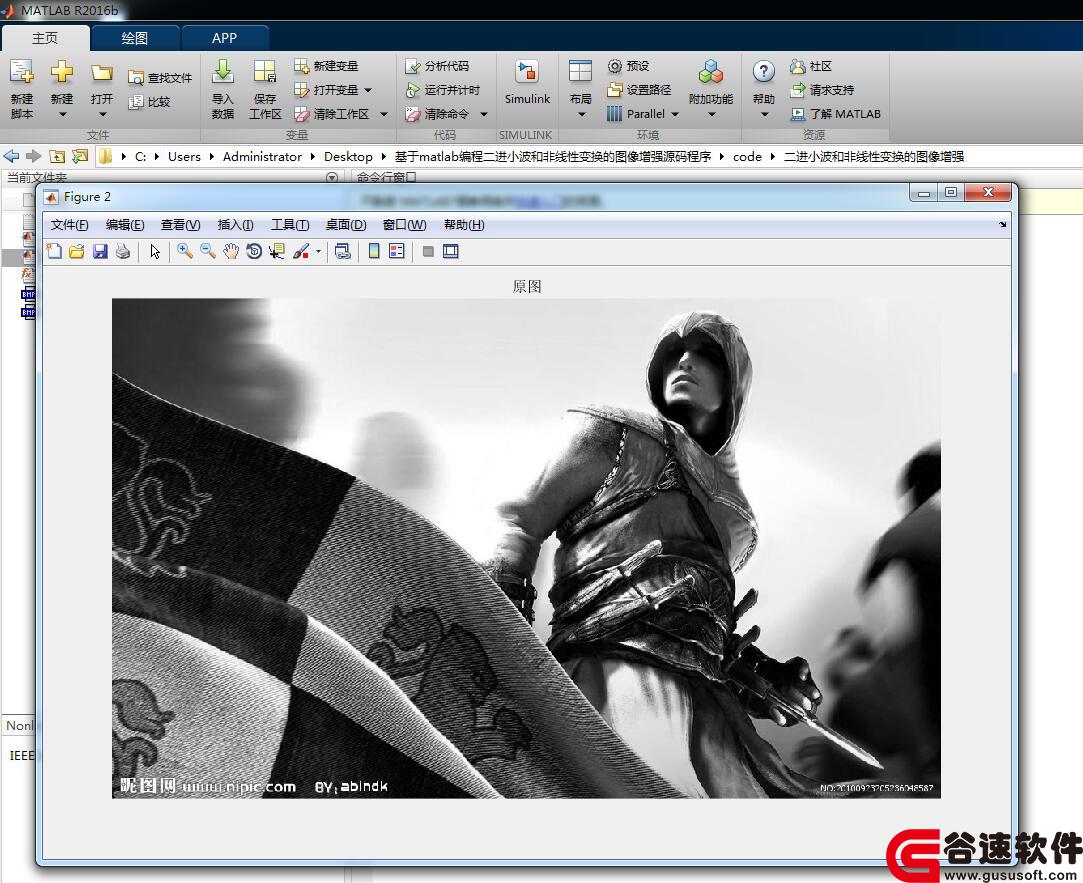Dock Figure 2 using the corner arrow

1002,224
